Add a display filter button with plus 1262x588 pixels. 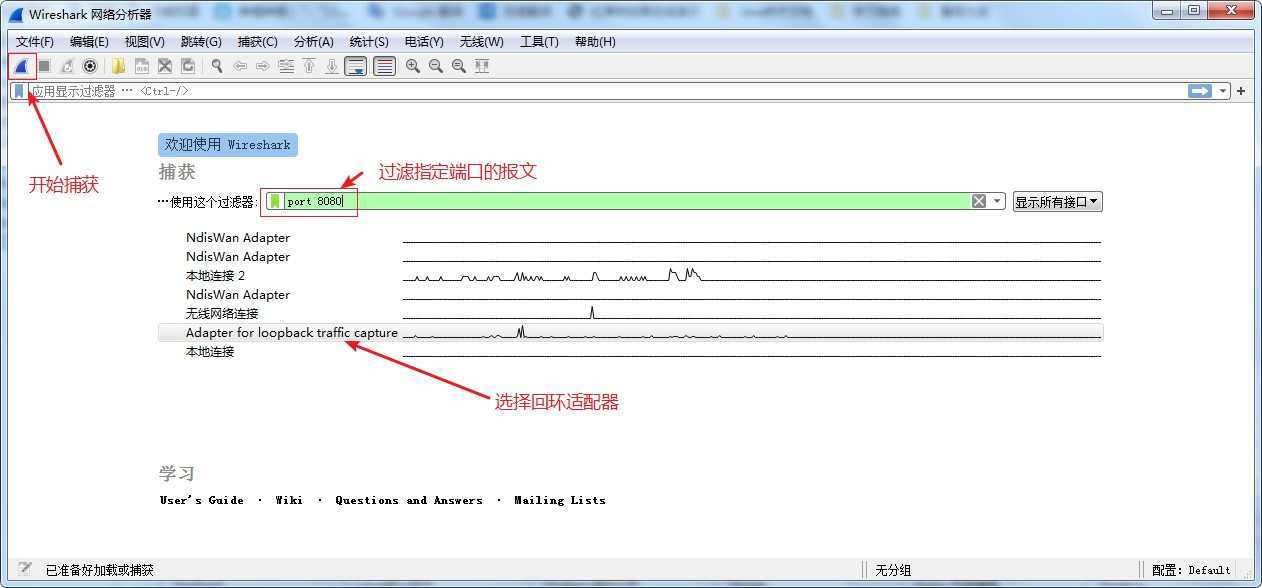pos(1241,91)
